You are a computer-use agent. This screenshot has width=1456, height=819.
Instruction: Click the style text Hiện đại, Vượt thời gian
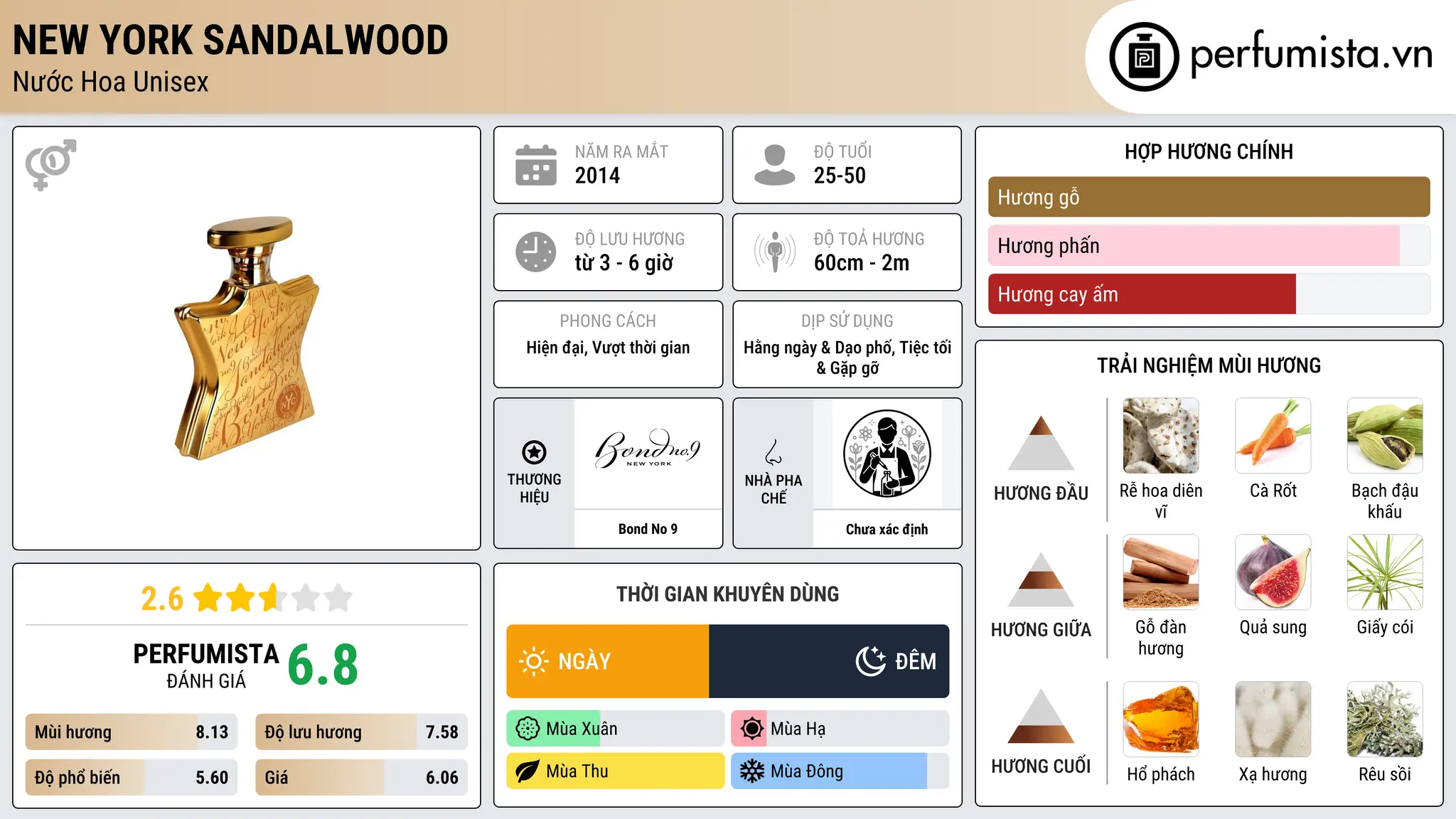tap(608, 348)
